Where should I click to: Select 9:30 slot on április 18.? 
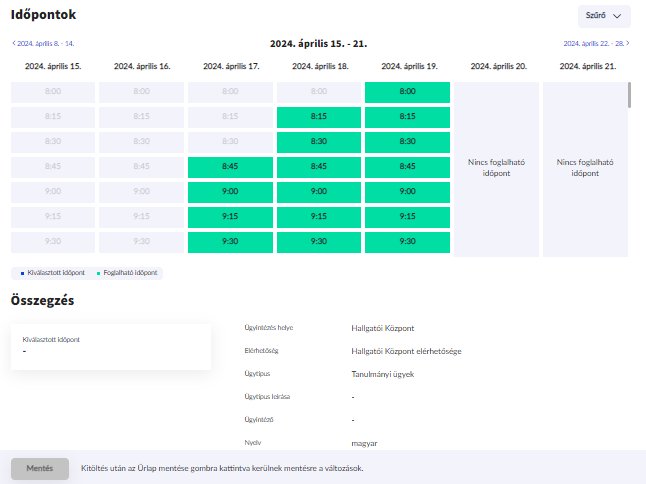[x=319, y=242]
